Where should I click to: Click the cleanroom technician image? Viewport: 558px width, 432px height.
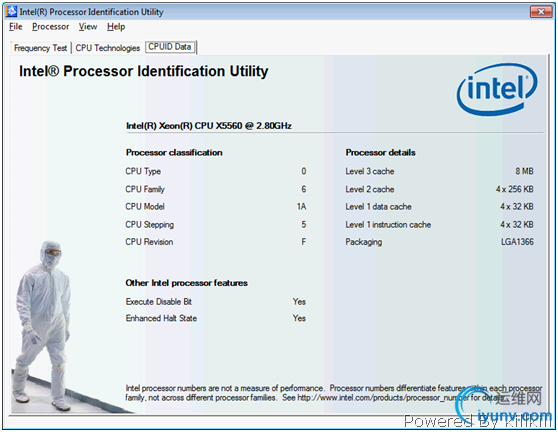point(42,326)
